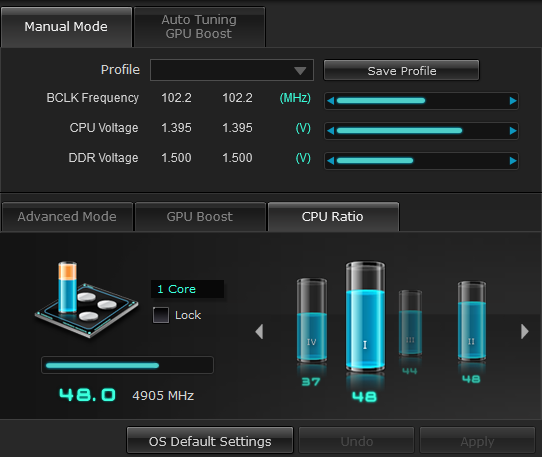Select the core I cylinder icon
Screen dimensions: 542x457
coord(365,316)
